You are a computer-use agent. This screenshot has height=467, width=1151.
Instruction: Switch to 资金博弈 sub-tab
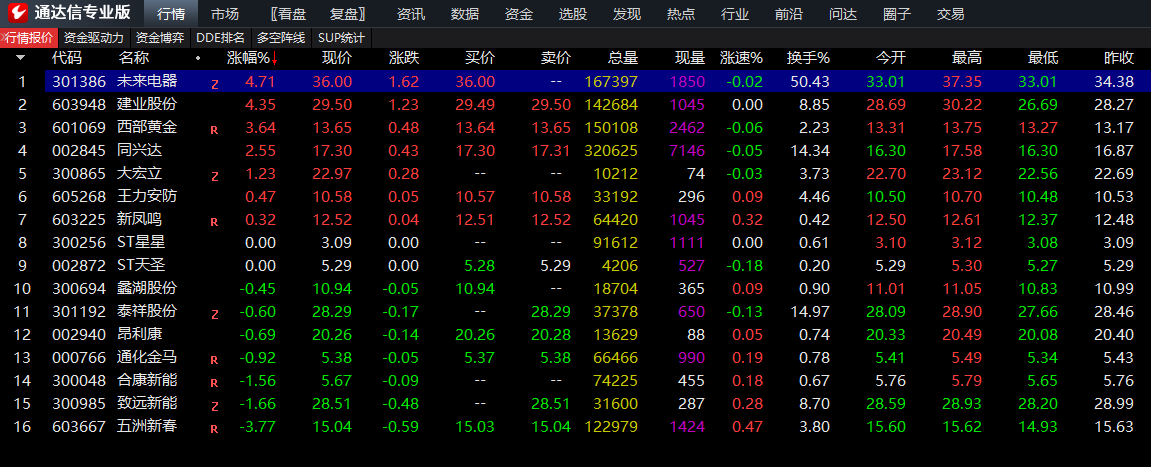tap(160, 38)
